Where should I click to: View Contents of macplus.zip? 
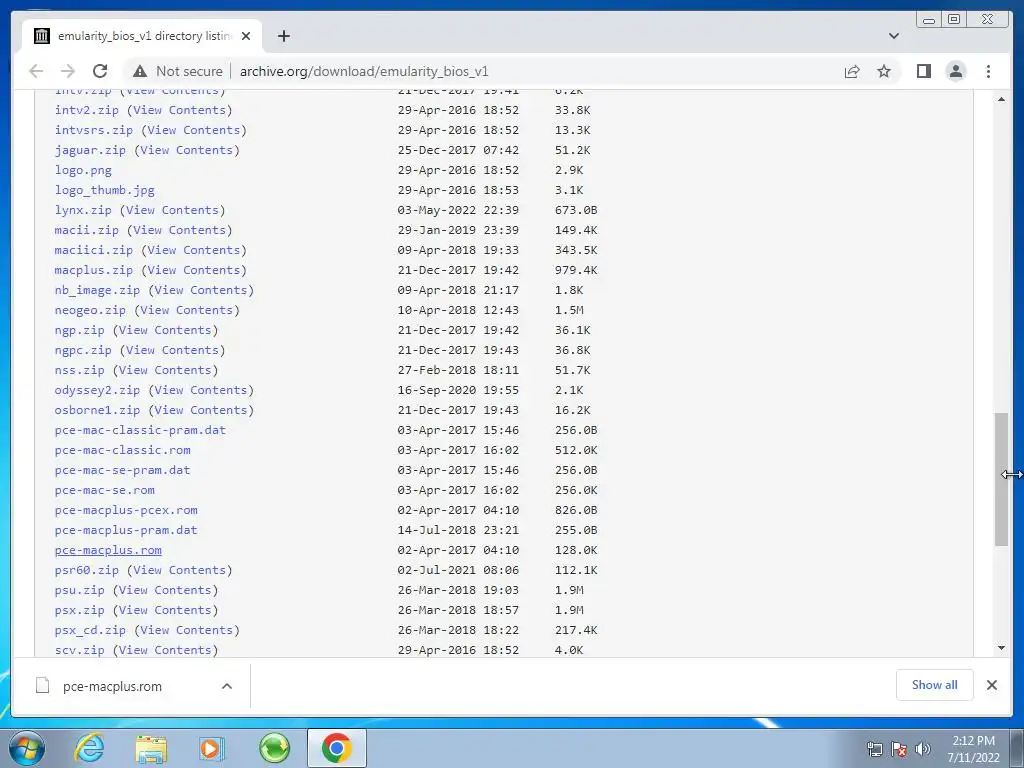coord(193,270)
